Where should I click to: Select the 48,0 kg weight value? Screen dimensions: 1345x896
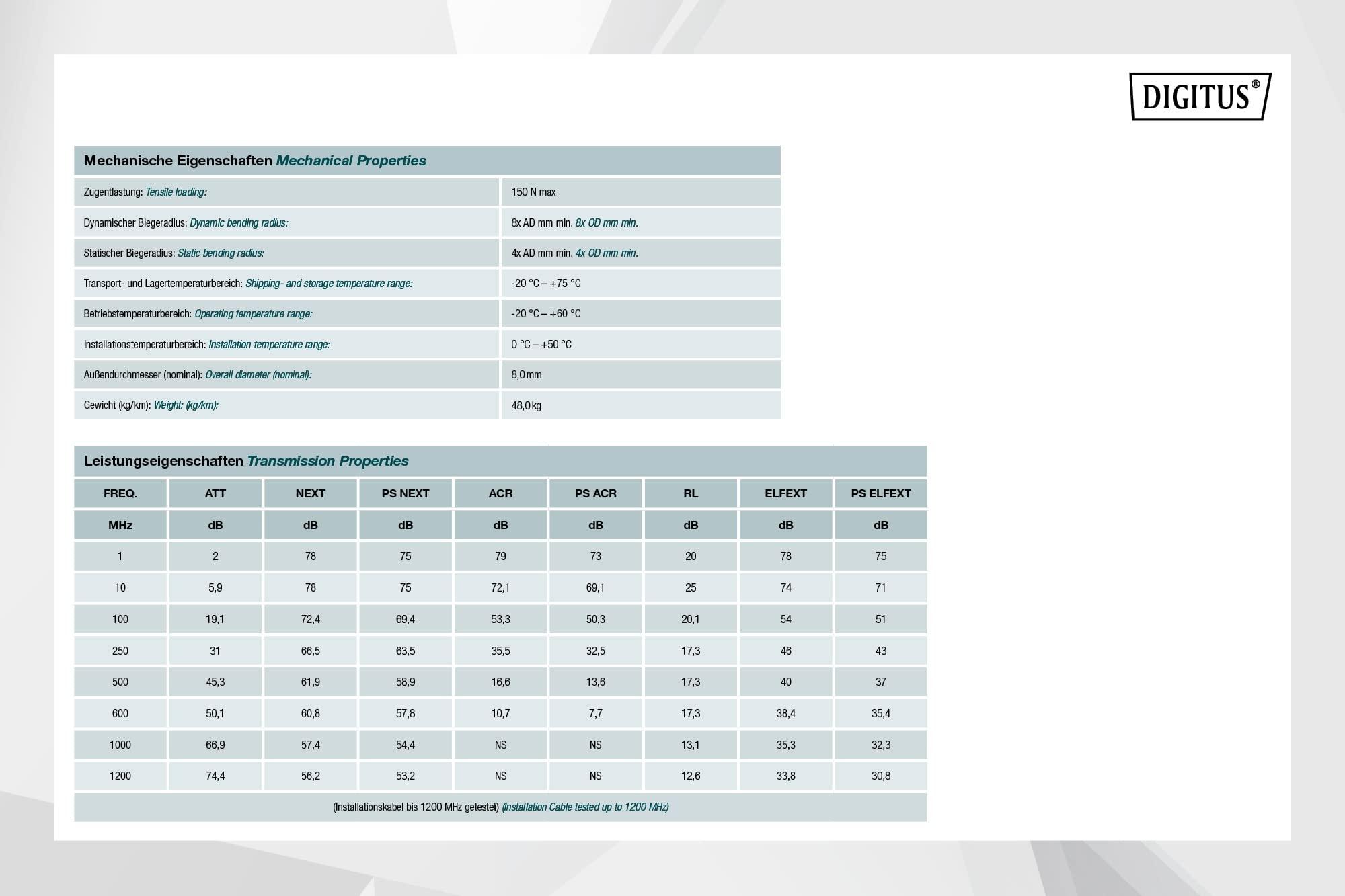pos(526,405)
